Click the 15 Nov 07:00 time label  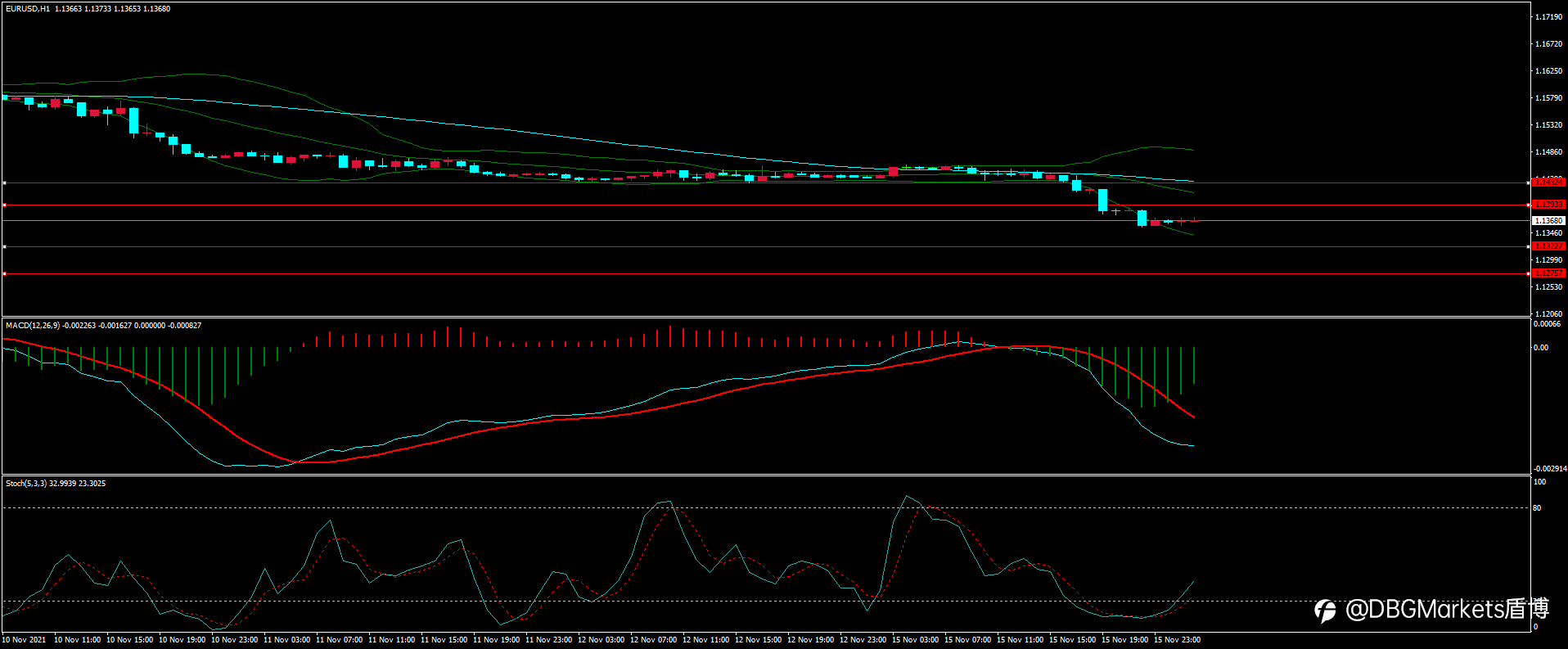tap(967, 640)
